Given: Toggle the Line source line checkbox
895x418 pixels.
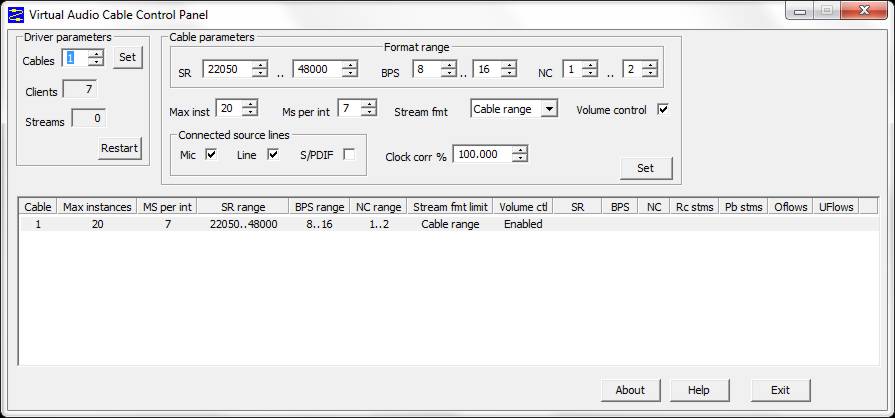Looking at the screenshot, I should point(273,154).
